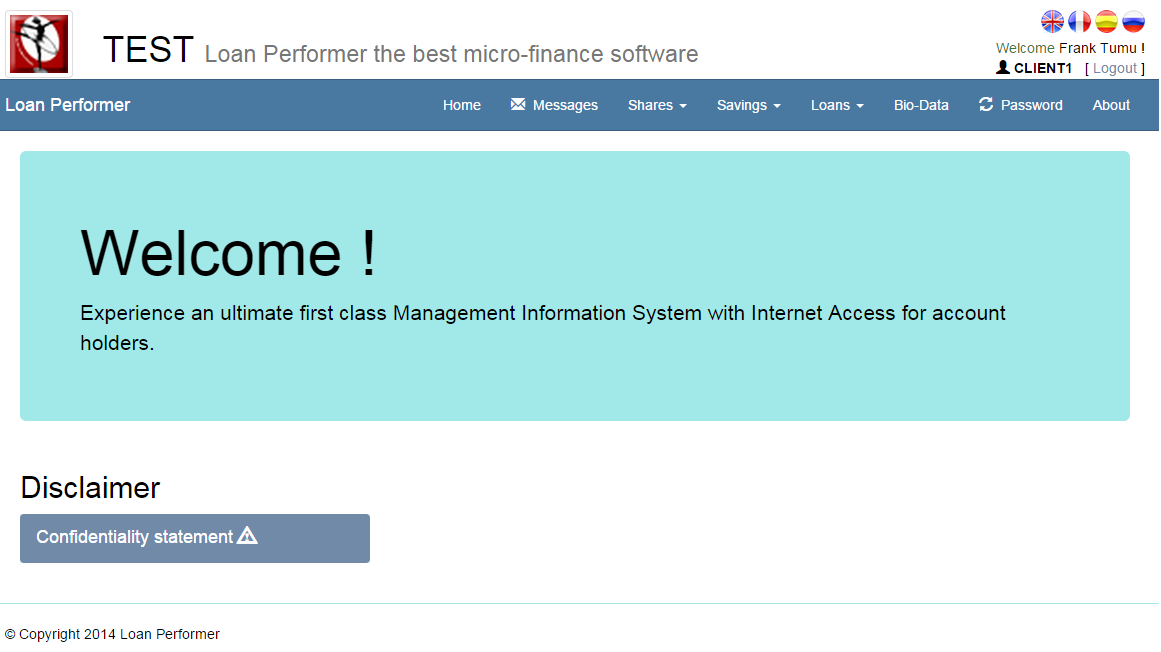Screen dimensions: 1161x652
Task: Click the refresh arrows icon by Password
Action: click(x=986, y=104)
